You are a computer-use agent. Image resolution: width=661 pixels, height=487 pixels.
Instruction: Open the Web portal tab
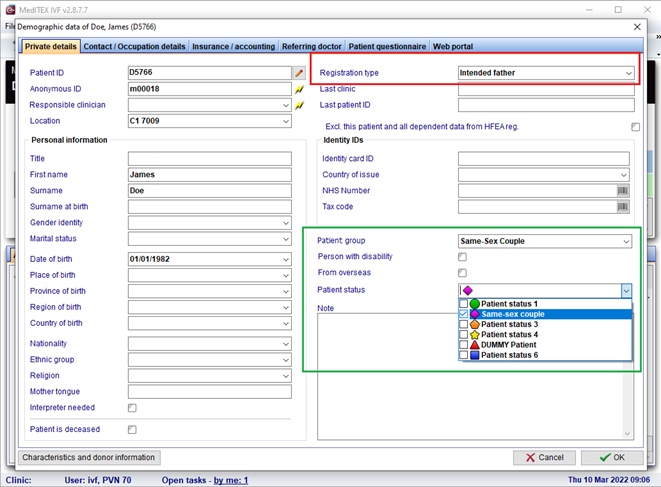coord(453,46)
